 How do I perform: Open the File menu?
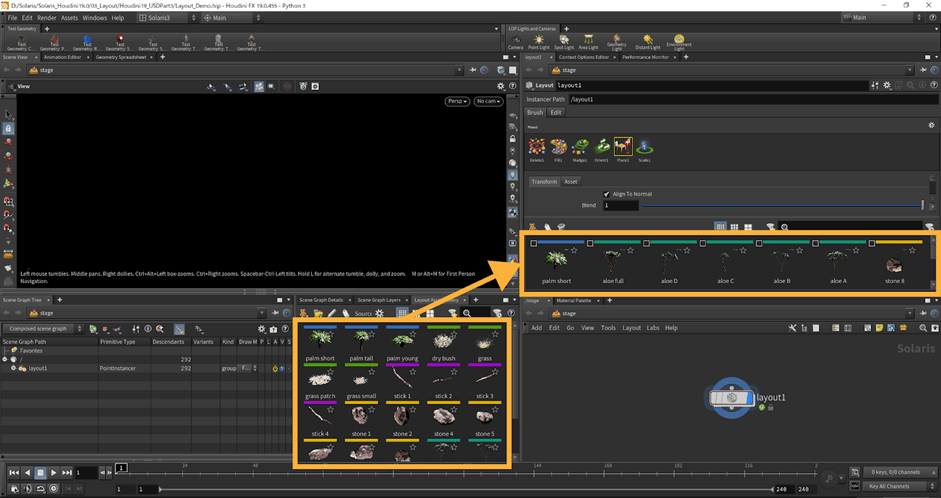tap(12, 18)
